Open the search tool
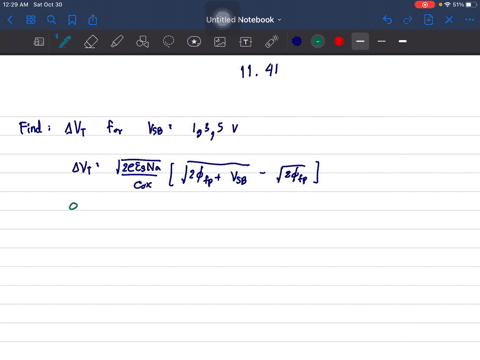 [x=51, y=20]
